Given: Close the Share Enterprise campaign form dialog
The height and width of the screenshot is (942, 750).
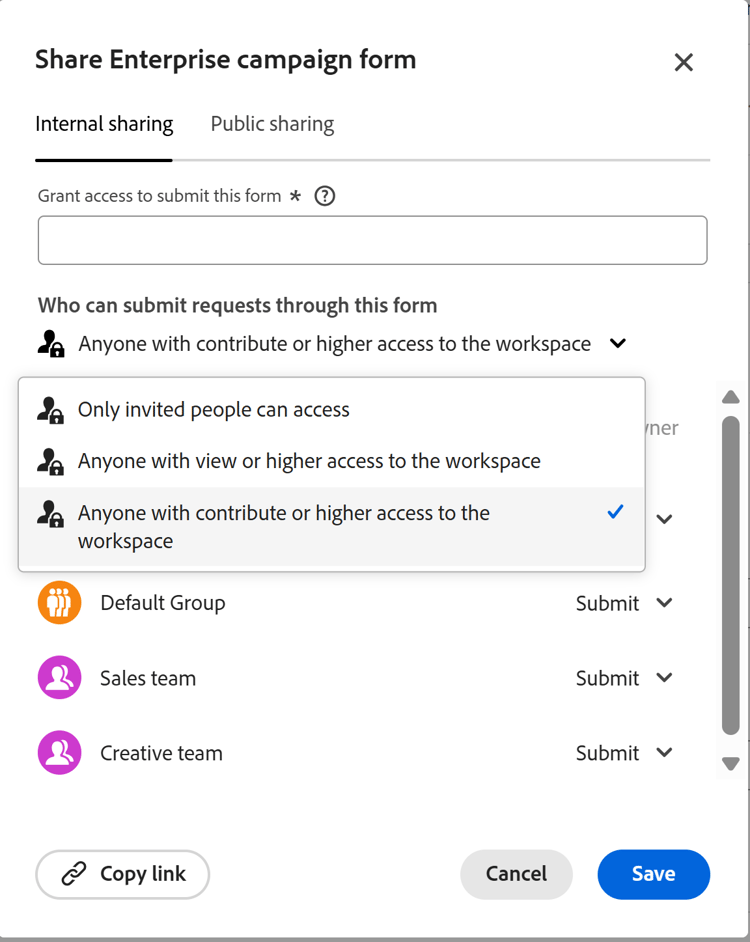Looking at the screenshot, I should pos(683,62).
